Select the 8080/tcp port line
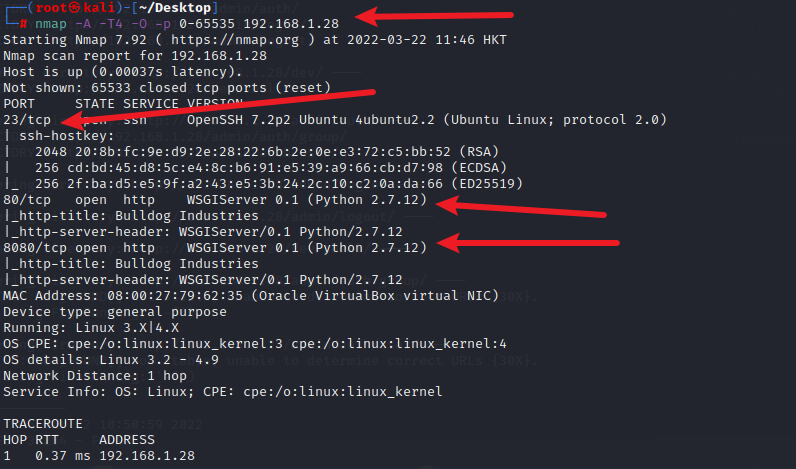The image size is (796, 469). 215,248
